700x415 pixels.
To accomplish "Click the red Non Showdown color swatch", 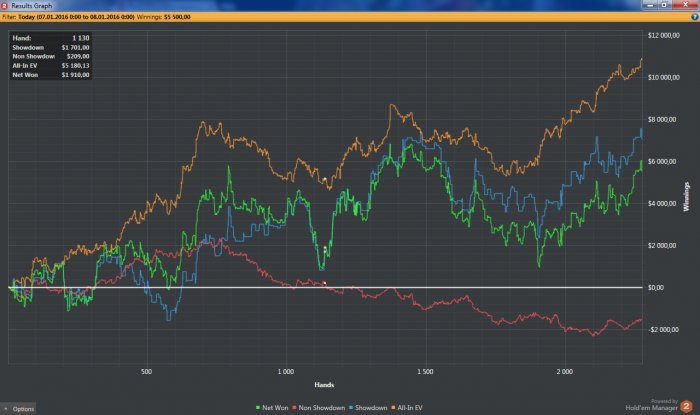I will [x=294, y=407].
